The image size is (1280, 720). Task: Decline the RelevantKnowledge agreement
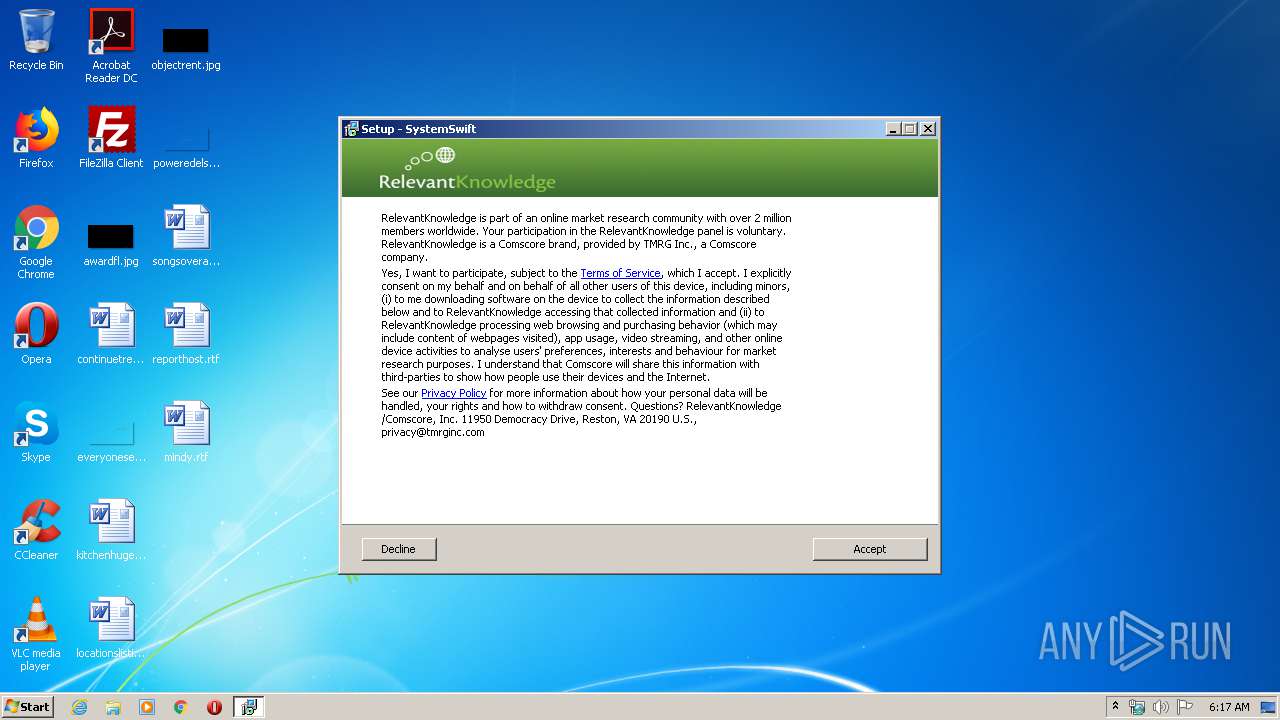[398, 549]
